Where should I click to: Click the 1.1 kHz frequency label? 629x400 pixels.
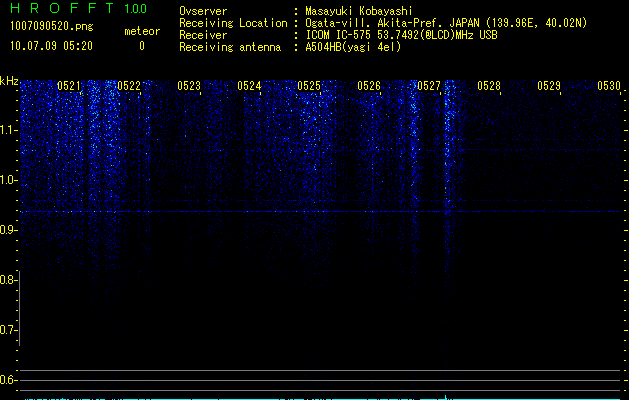[x=9, y=130]
